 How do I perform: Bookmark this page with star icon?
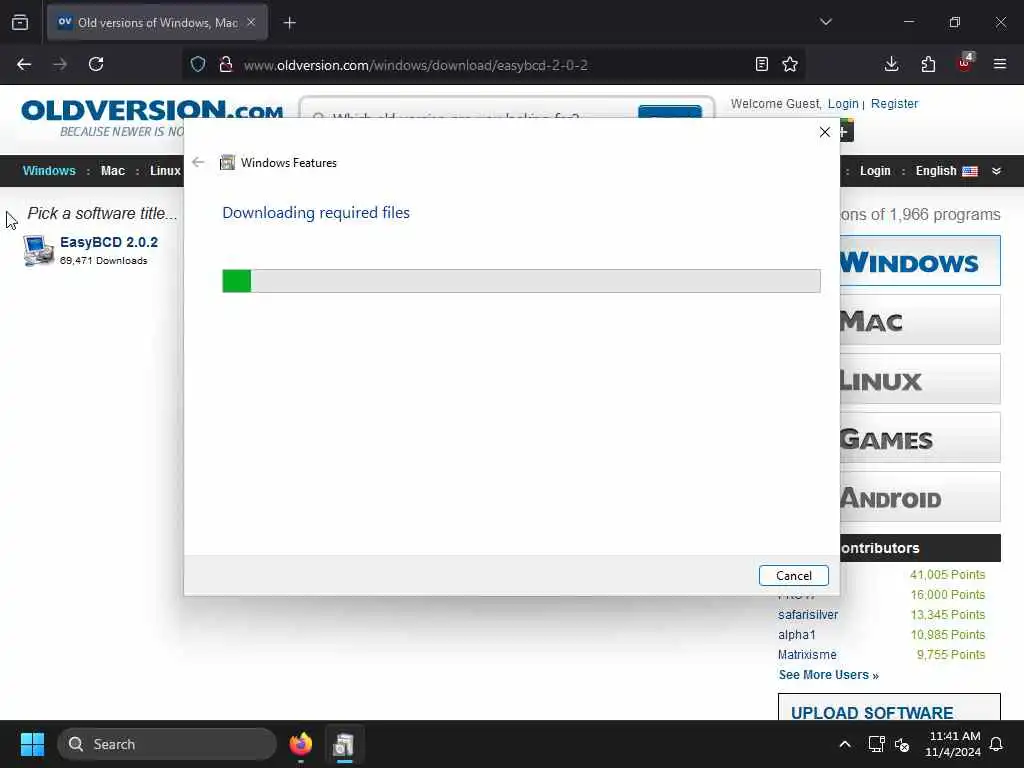pos(790,64)
